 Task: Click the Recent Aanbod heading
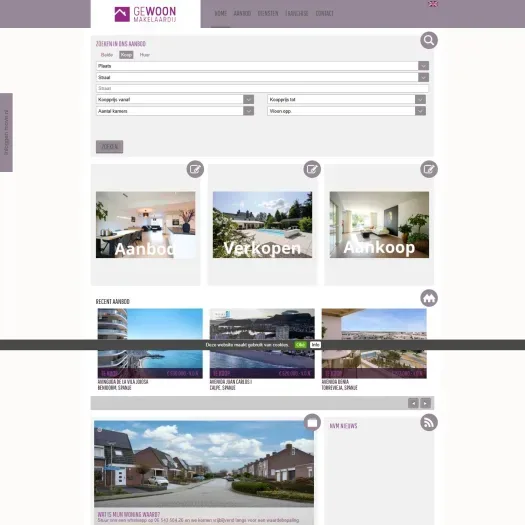coord(112,302)
